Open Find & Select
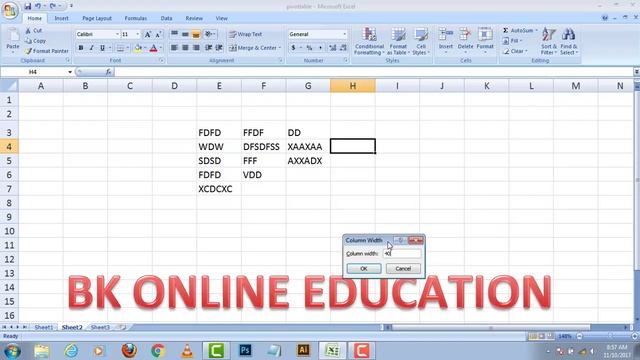640x360 pixels. (568, 41)
